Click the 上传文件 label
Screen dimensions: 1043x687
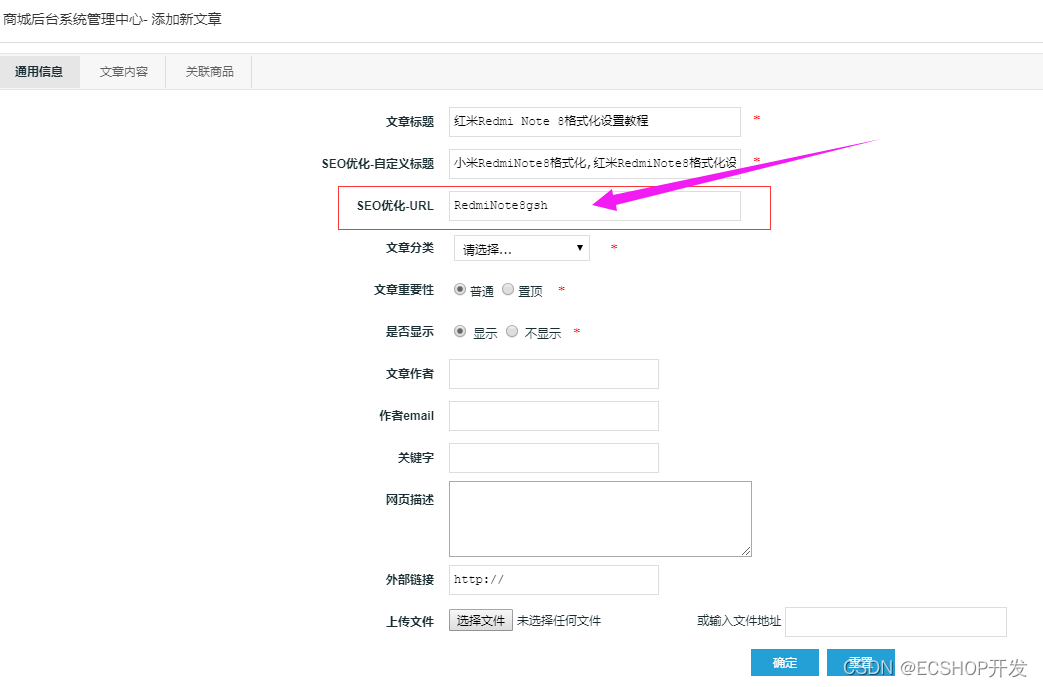pos(410,622)
